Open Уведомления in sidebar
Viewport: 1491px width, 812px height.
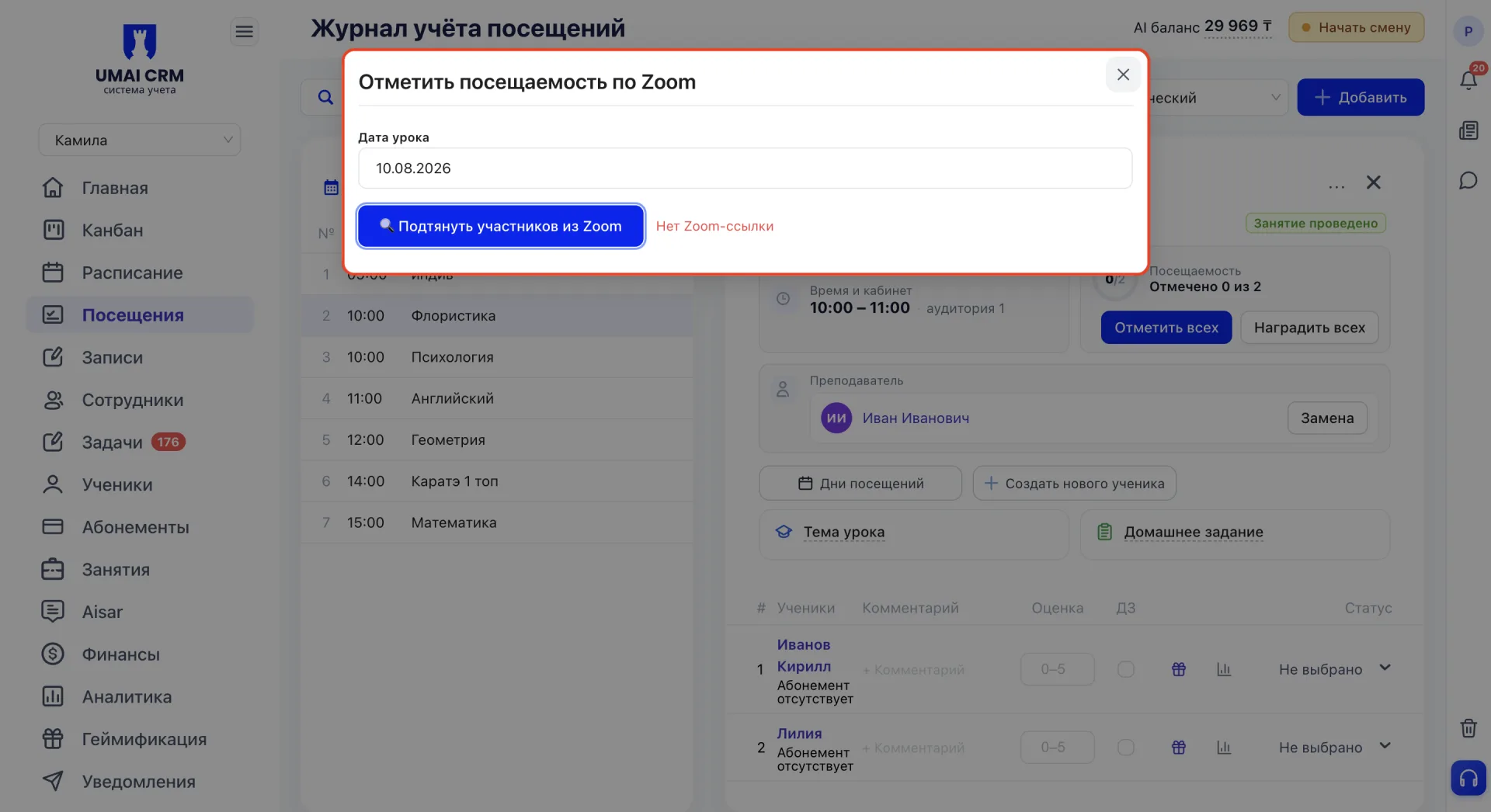[139, 782]
